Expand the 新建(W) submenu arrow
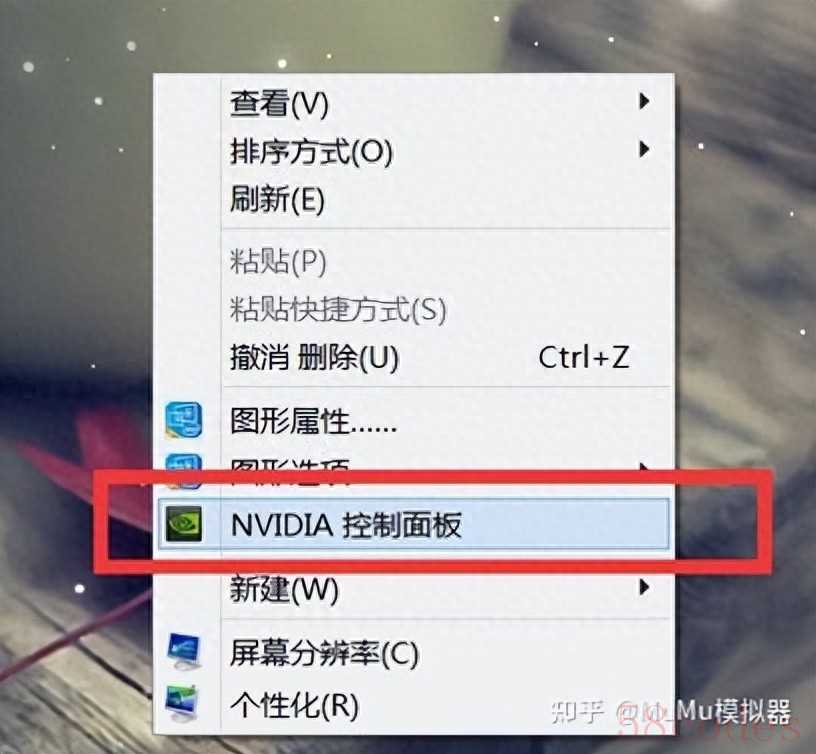The height and width of the screenshot is (754, 816). click(644, 587)
